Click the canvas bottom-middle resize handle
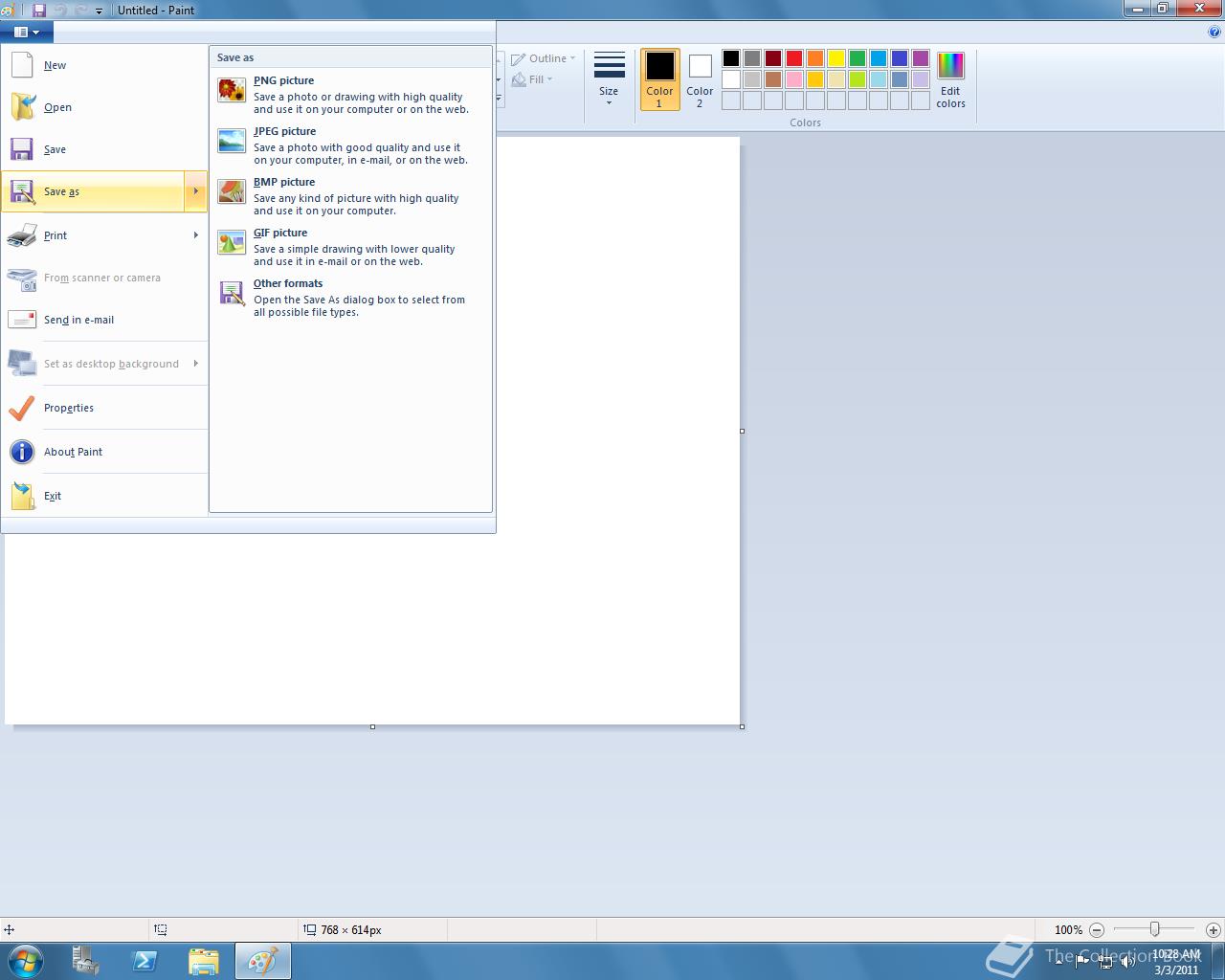This screenshot has height=980, width=1225. click(x=372, y=726)
